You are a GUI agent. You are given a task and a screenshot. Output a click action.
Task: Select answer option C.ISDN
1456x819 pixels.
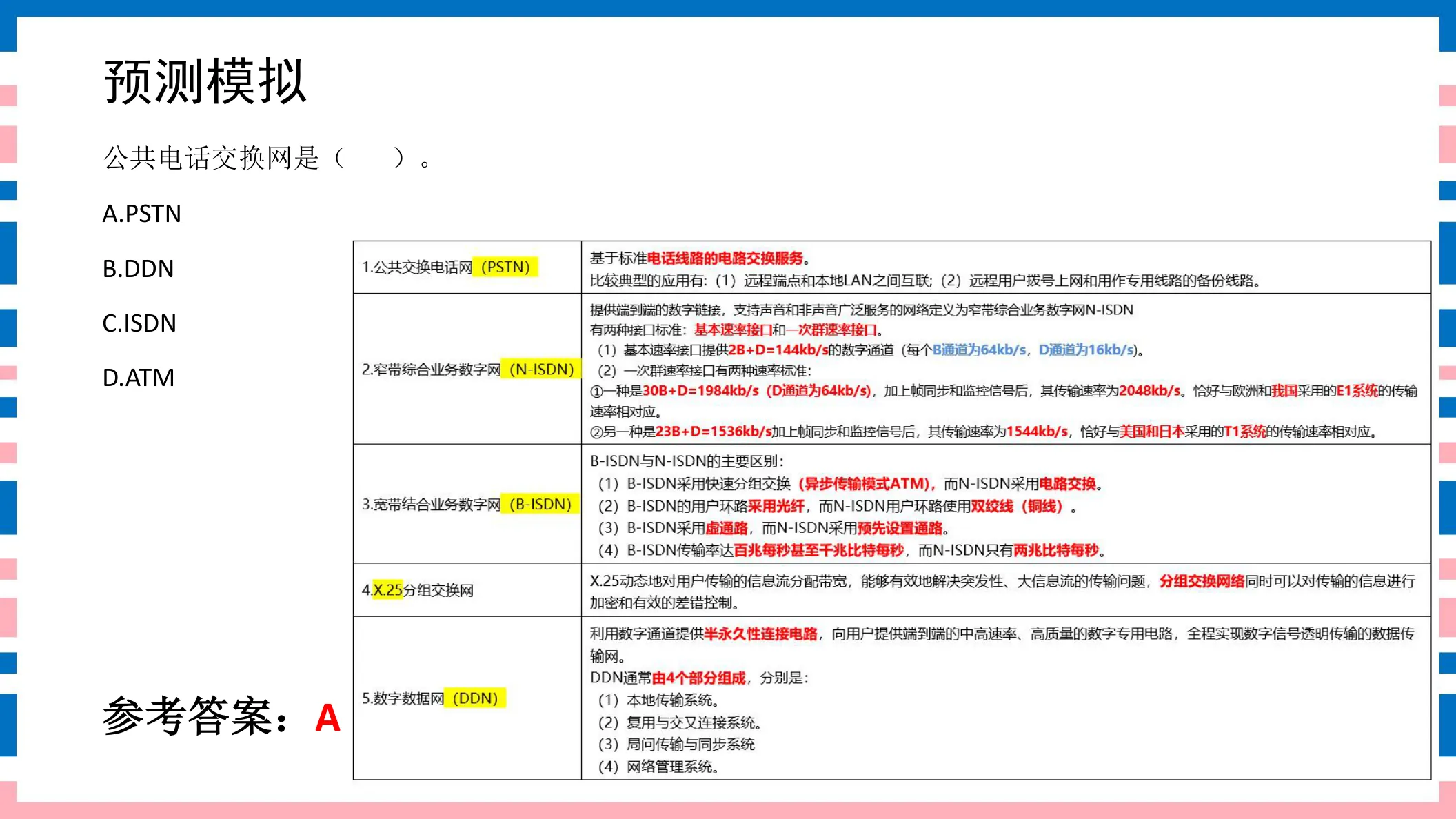[x=139, y=323]
